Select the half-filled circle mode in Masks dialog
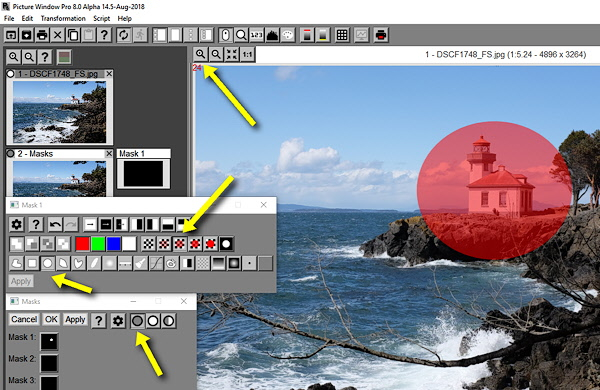This screenshot has height=390, width=600. (168, 321)
